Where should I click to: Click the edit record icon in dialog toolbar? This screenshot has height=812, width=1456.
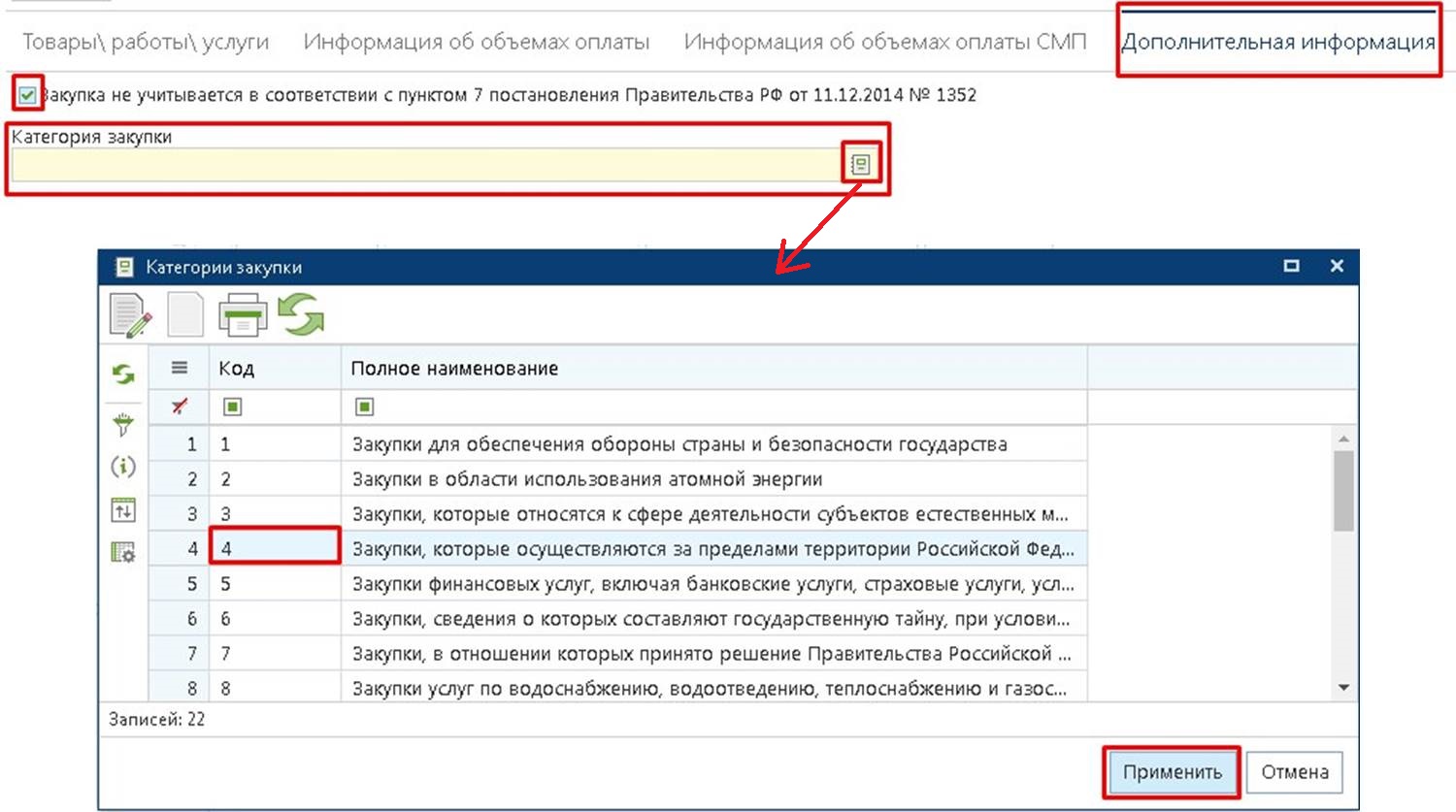tap(131, 315)
